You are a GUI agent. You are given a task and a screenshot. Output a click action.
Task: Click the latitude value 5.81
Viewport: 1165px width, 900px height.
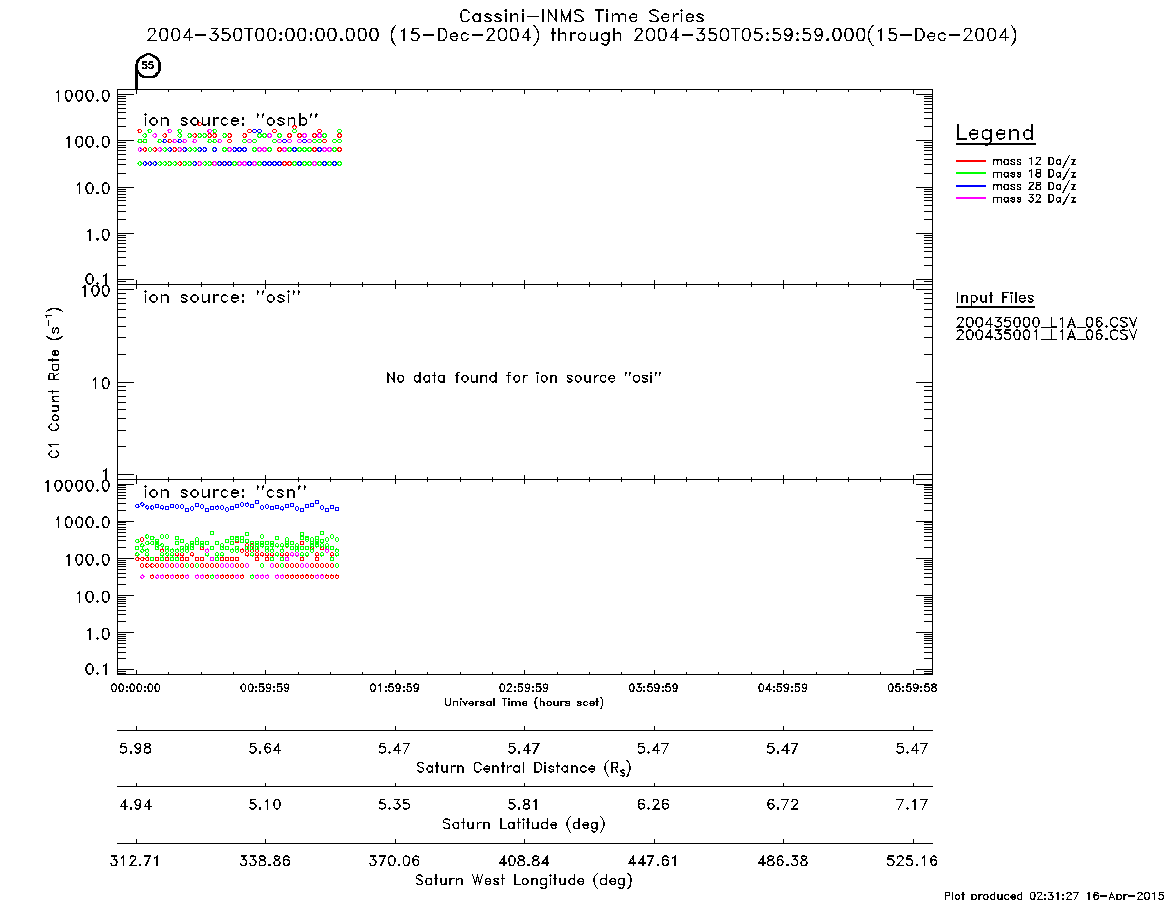(524, 805)
